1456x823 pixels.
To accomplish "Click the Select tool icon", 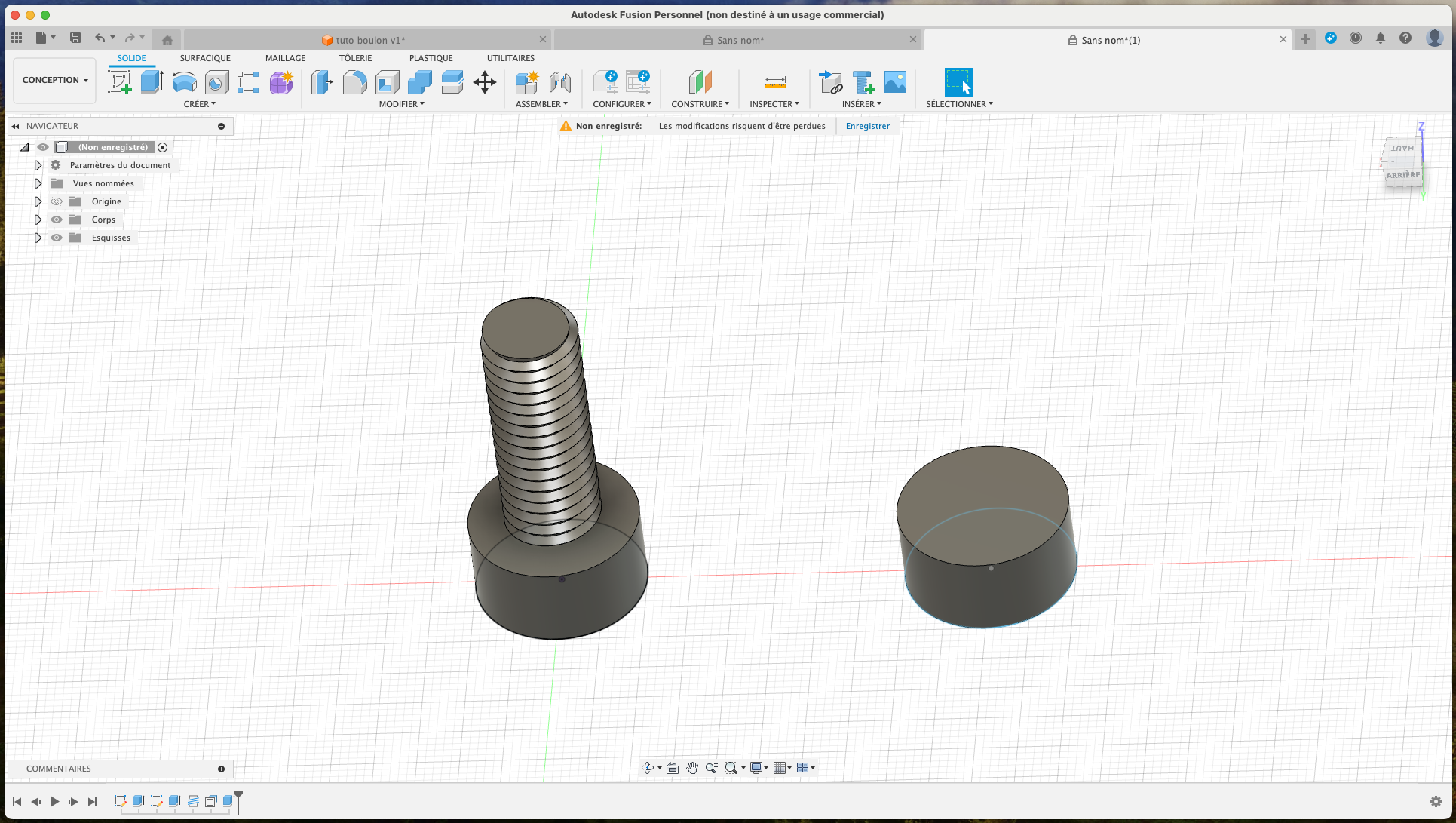I will click(x=958, y=82).
